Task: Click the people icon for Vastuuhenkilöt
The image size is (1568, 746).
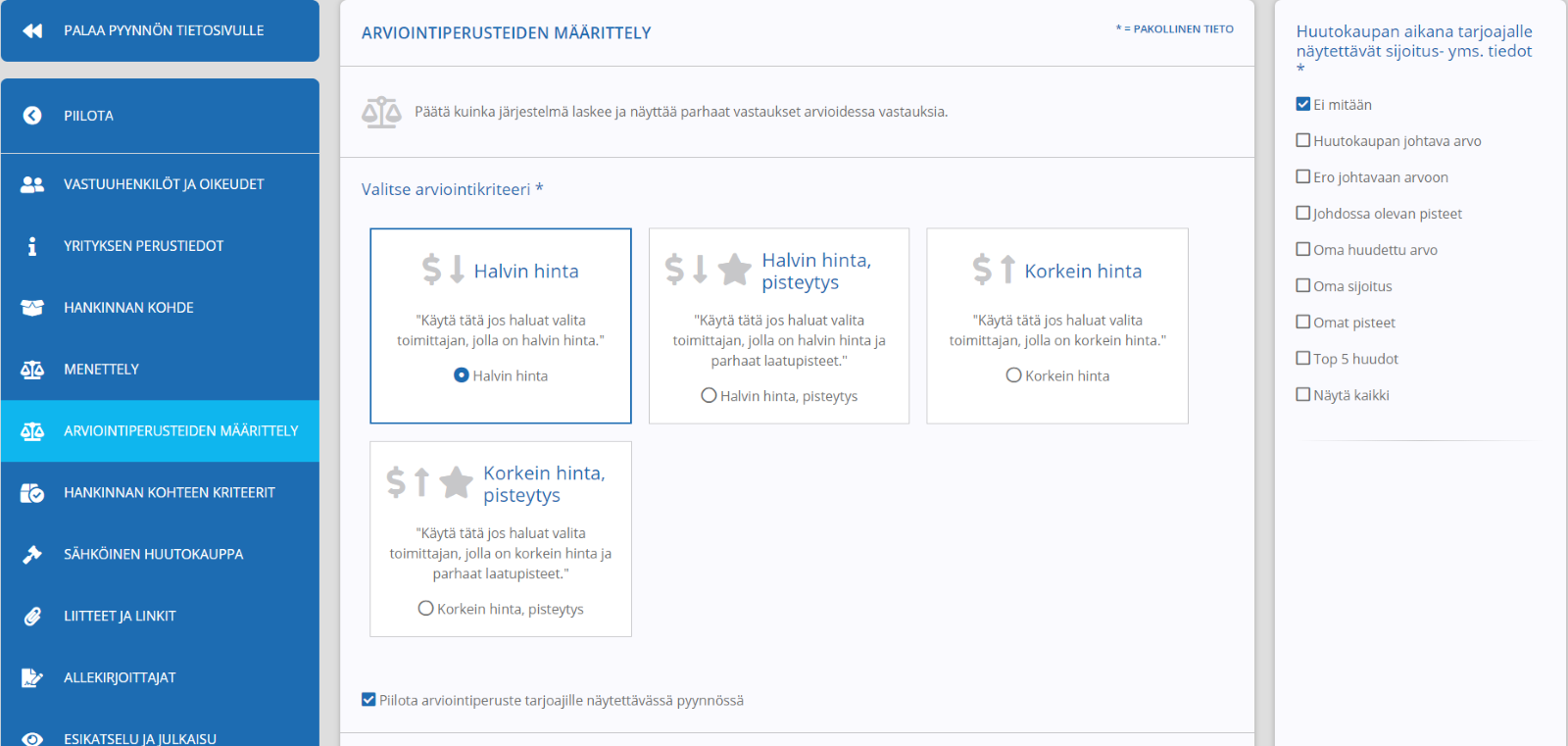Action: (32, 184)
